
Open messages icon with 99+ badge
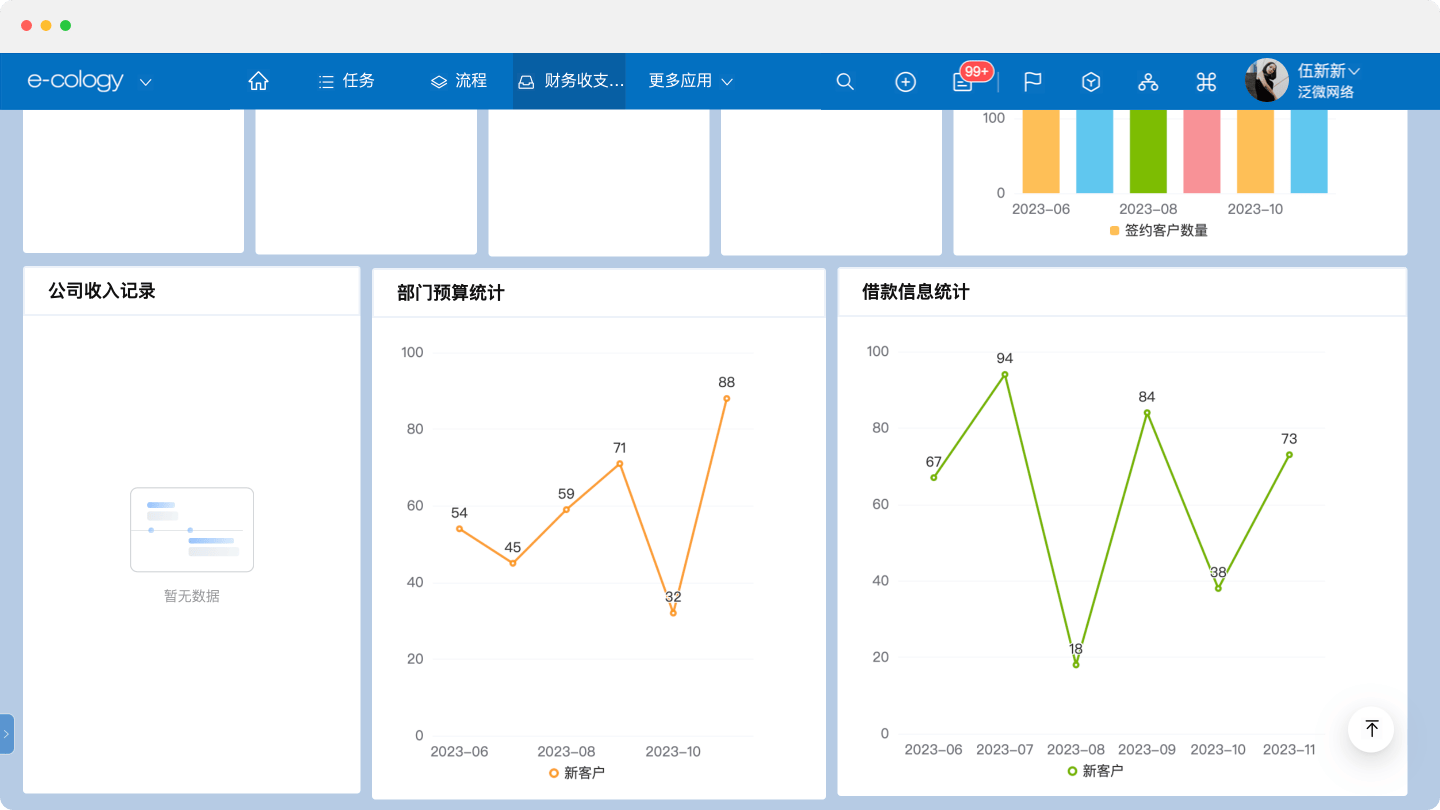click(964, 82)
